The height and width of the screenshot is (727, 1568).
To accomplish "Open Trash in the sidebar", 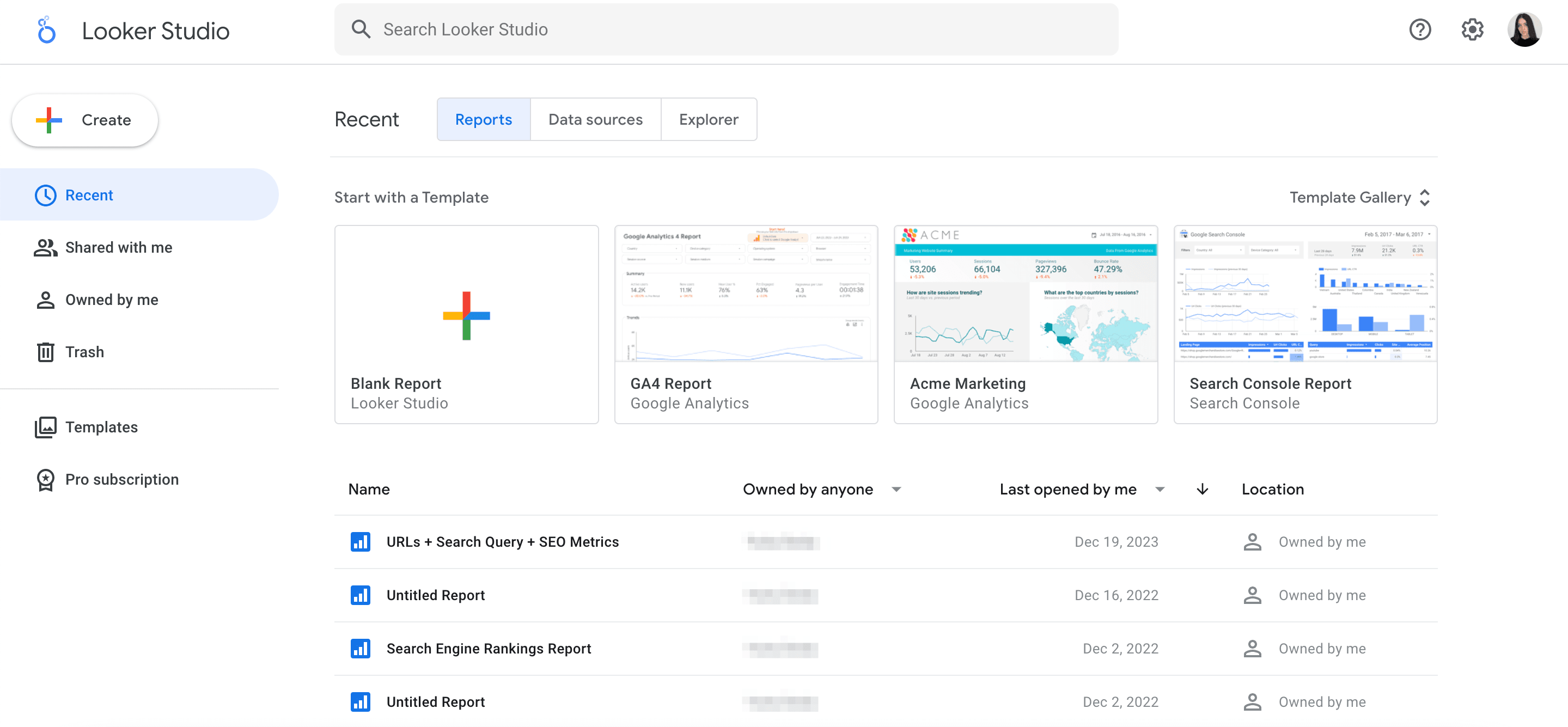I will point(139,352).
